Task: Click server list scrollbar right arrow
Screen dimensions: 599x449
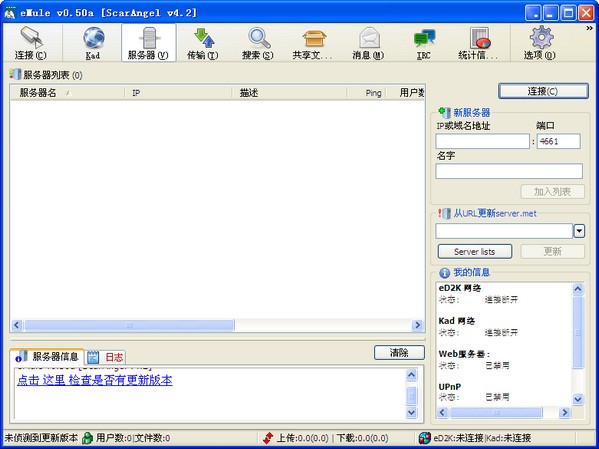Action: (417, 325)
